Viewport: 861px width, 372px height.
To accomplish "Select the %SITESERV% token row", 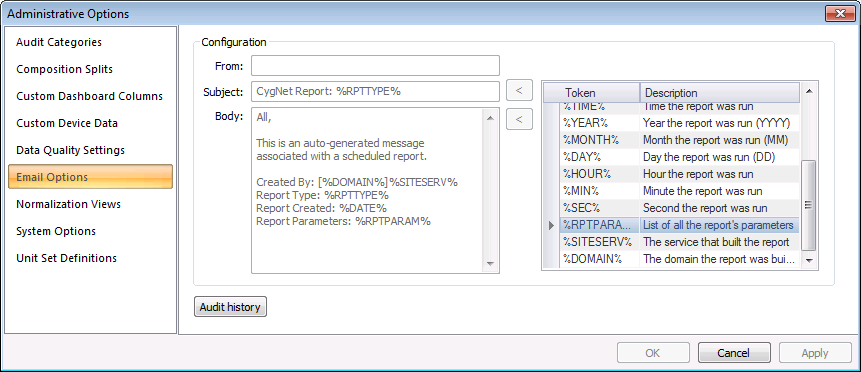I will [680, 242].
